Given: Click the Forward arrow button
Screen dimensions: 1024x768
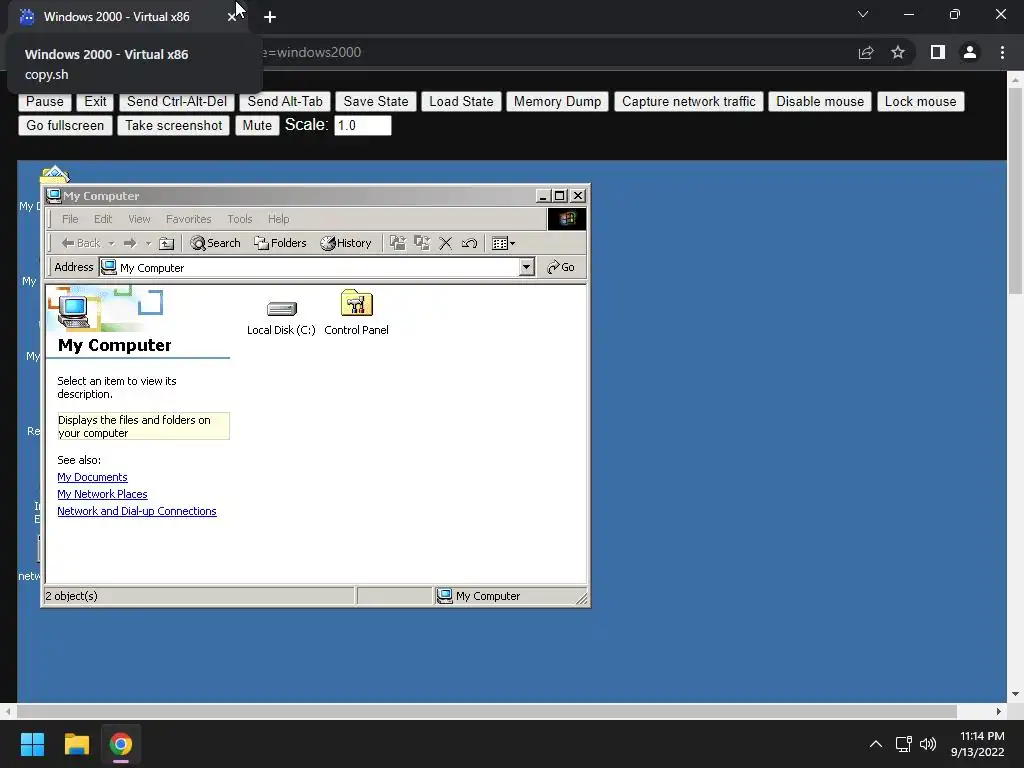Looking at the screenshot, I should [x=130, y=244].
